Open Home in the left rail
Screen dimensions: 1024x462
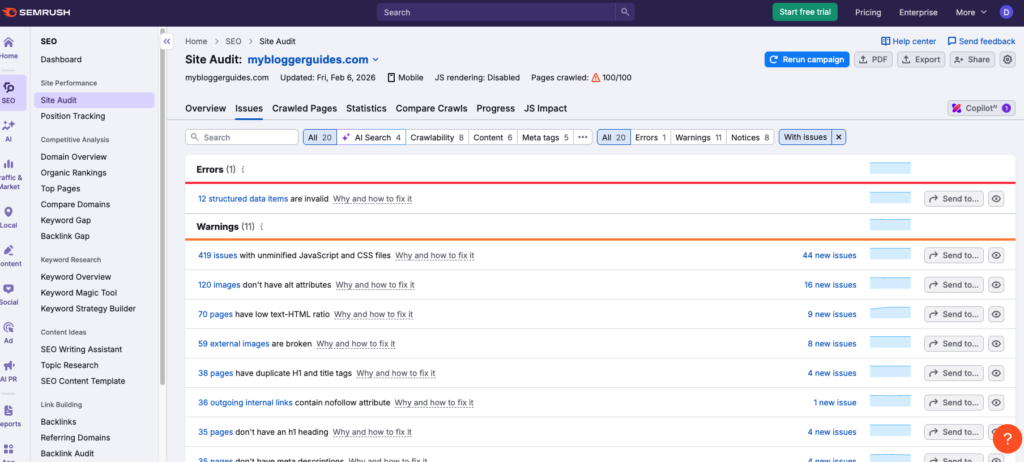pos(8,48)
